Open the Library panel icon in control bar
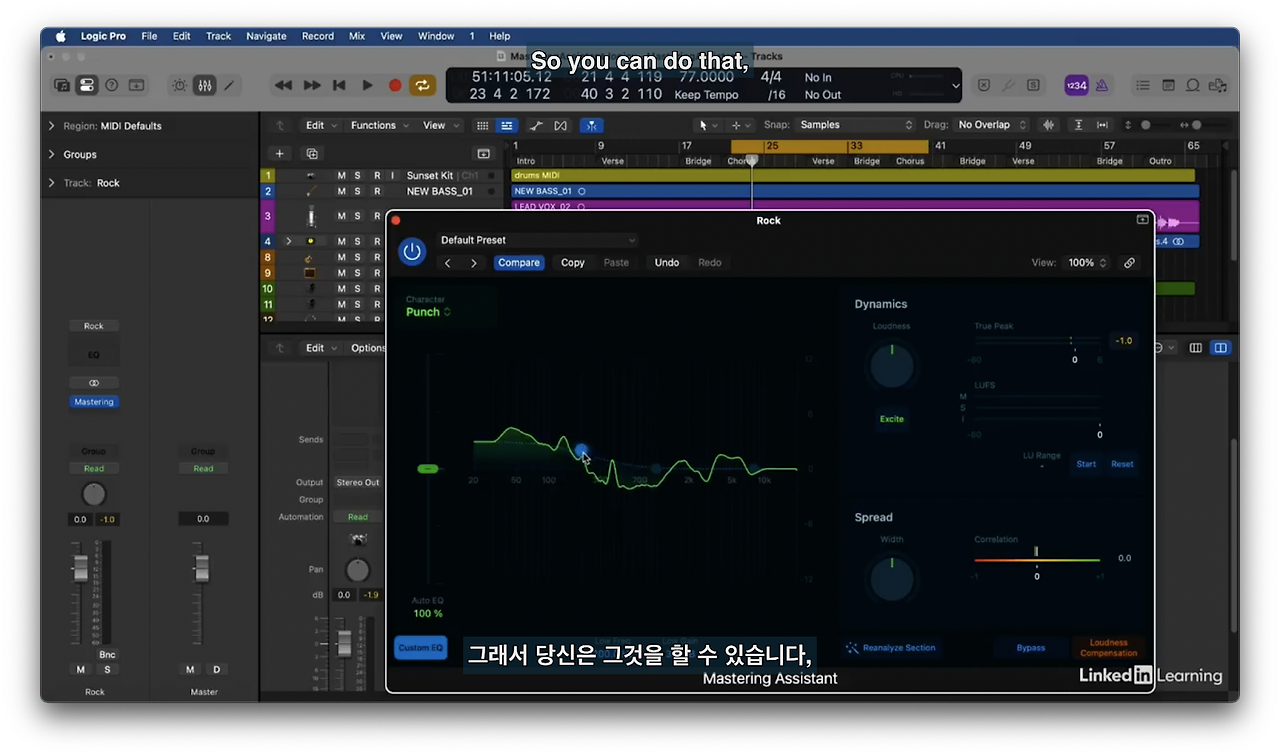 63,86
